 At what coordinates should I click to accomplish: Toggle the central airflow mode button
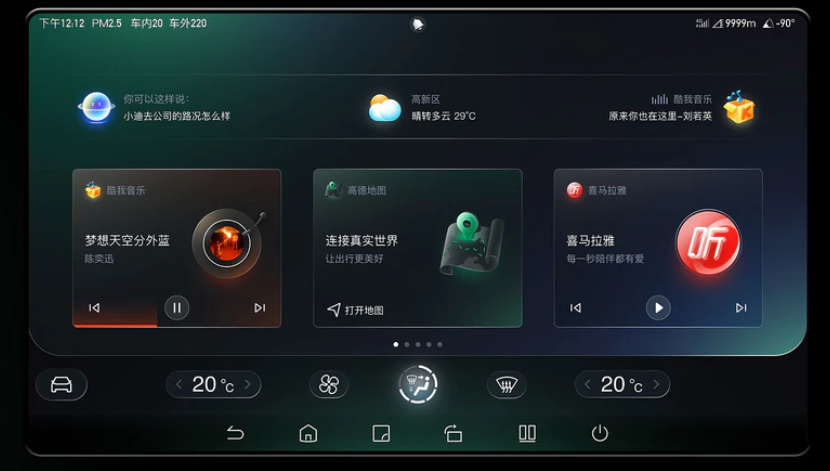(x=418, y=384)
